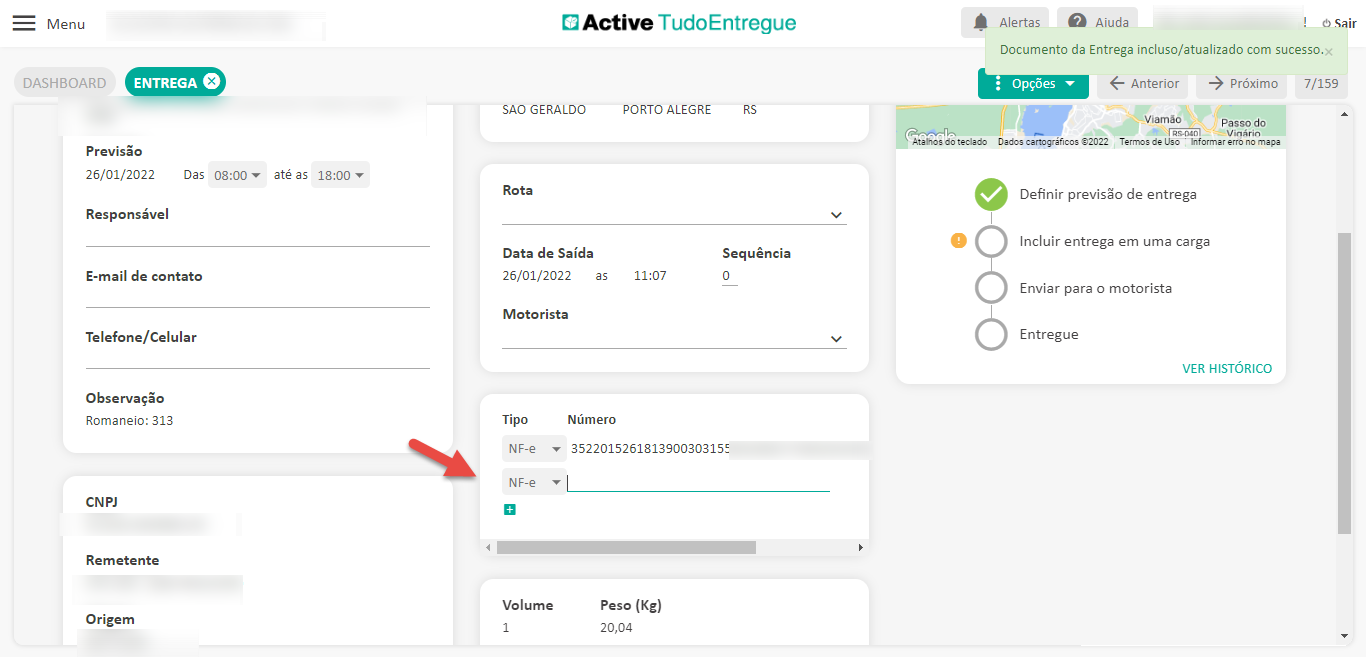Click the green plus add document icon
Image resolution: width=1366 pixels, height=657 pixels.
[x=510, y=510]
